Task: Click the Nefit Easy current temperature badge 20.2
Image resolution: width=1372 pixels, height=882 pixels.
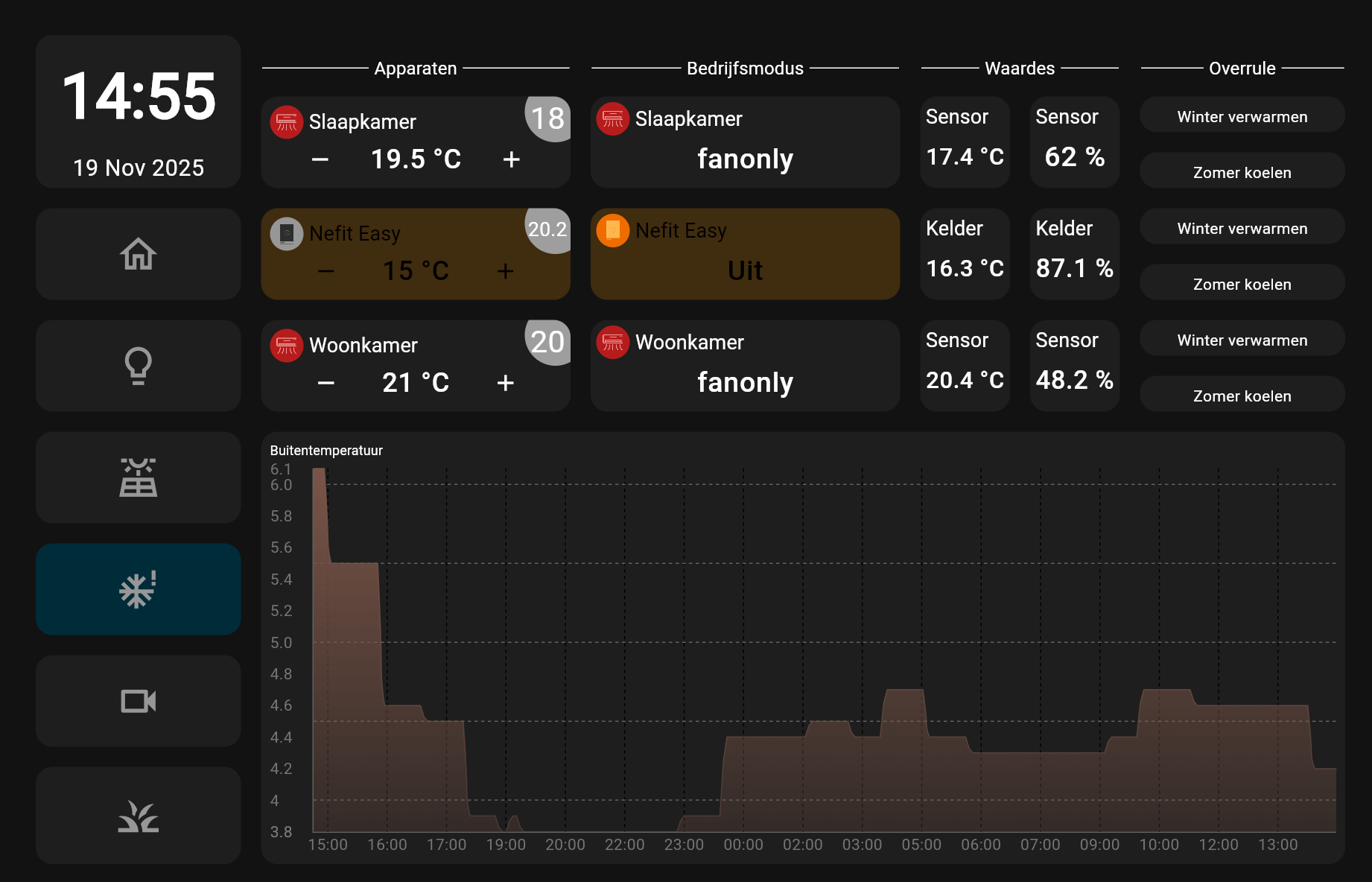Action: 548,229
